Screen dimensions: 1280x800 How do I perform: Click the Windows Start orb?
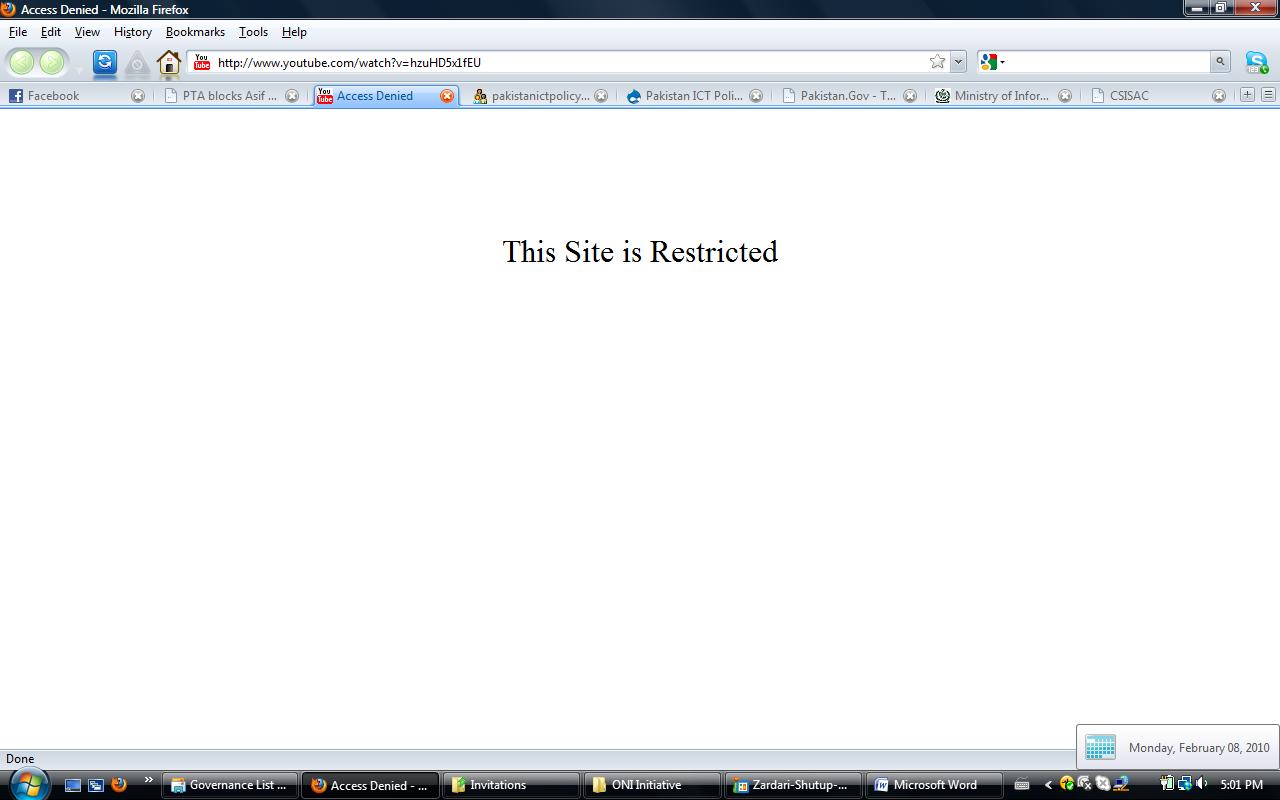(27, 784)
